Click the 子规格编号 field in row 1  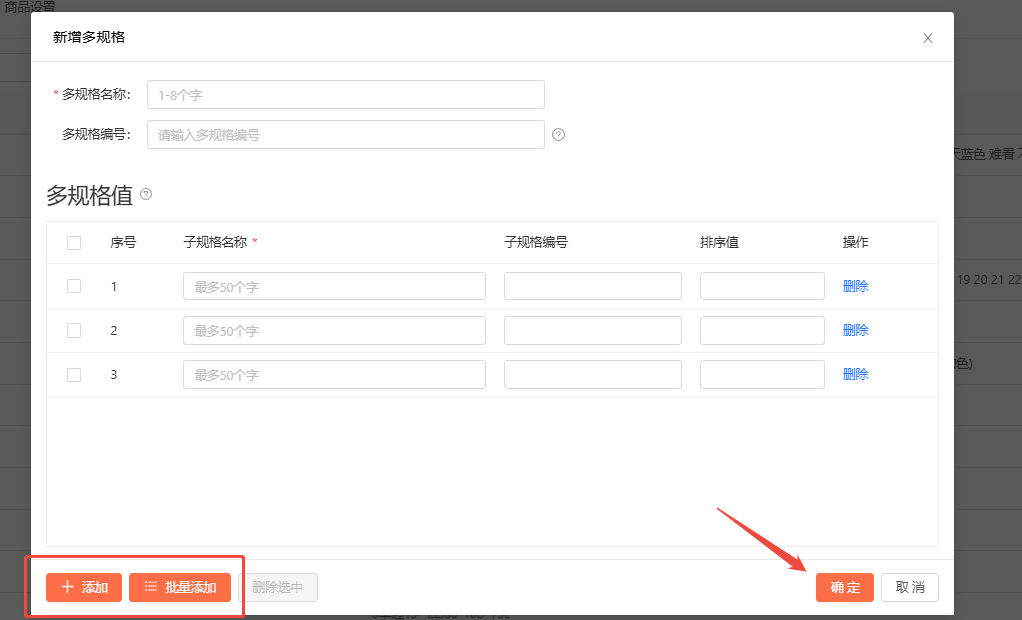[592, 286]
